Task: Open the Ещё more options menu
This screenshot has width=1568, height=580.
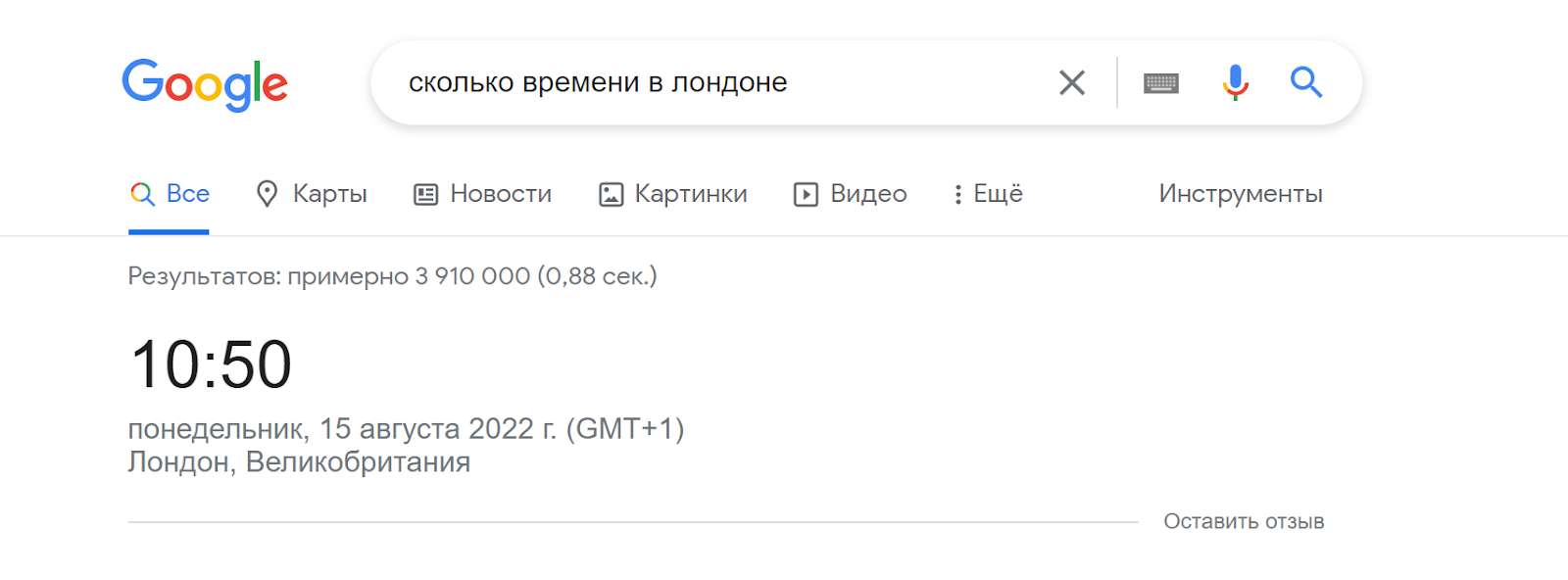Action: coord(998,193)
